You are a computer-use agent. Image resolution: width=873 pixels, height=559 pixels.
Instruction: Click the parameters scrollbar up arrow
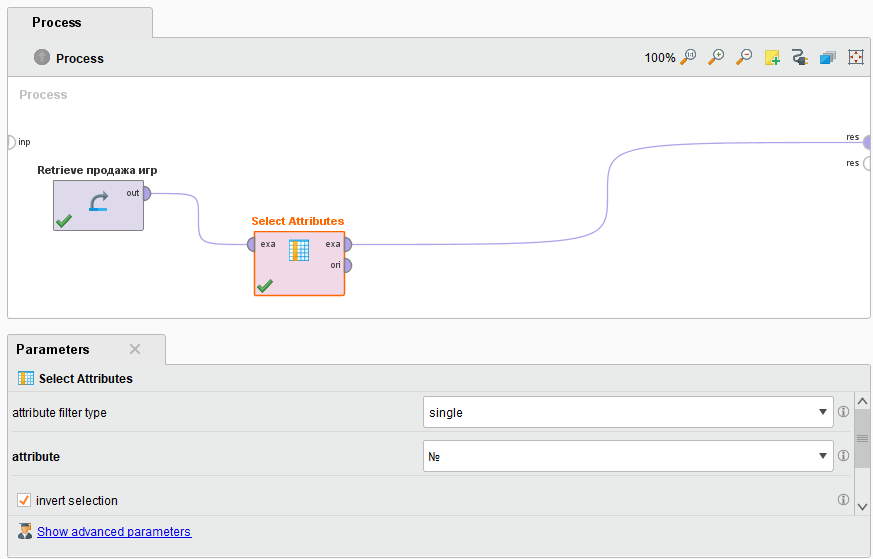point(862,401)
